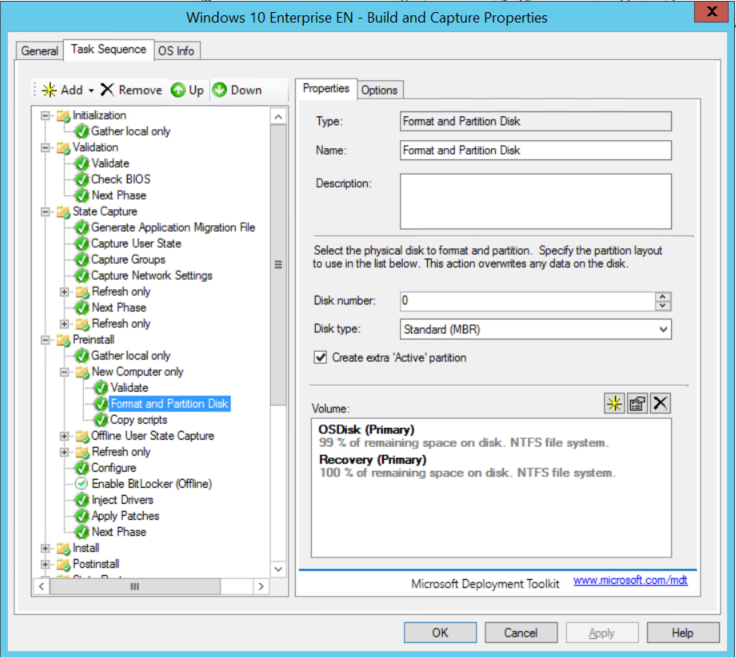The height and width of the screenshot is (657, 736).
Task: Click the Remove X toolbar icon
Action: click(108, 90)
